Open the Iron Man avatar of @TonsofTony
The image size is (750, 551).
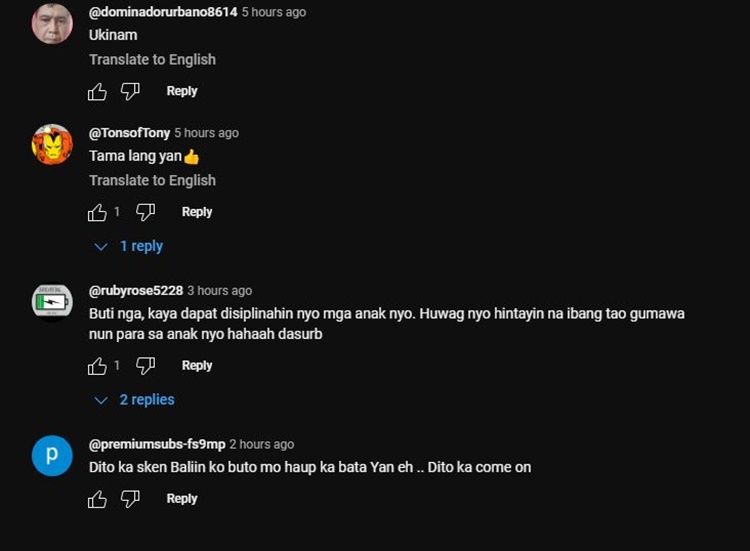pyautogui.click(x=52, y=145)
